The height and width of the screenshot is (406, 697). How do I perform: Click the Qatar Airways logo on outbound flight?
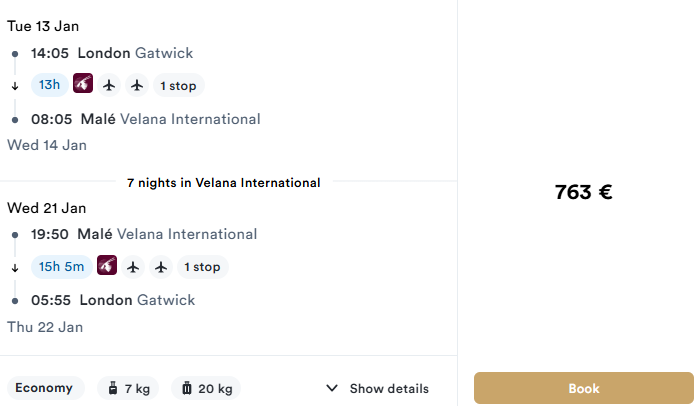click(83, 84)
